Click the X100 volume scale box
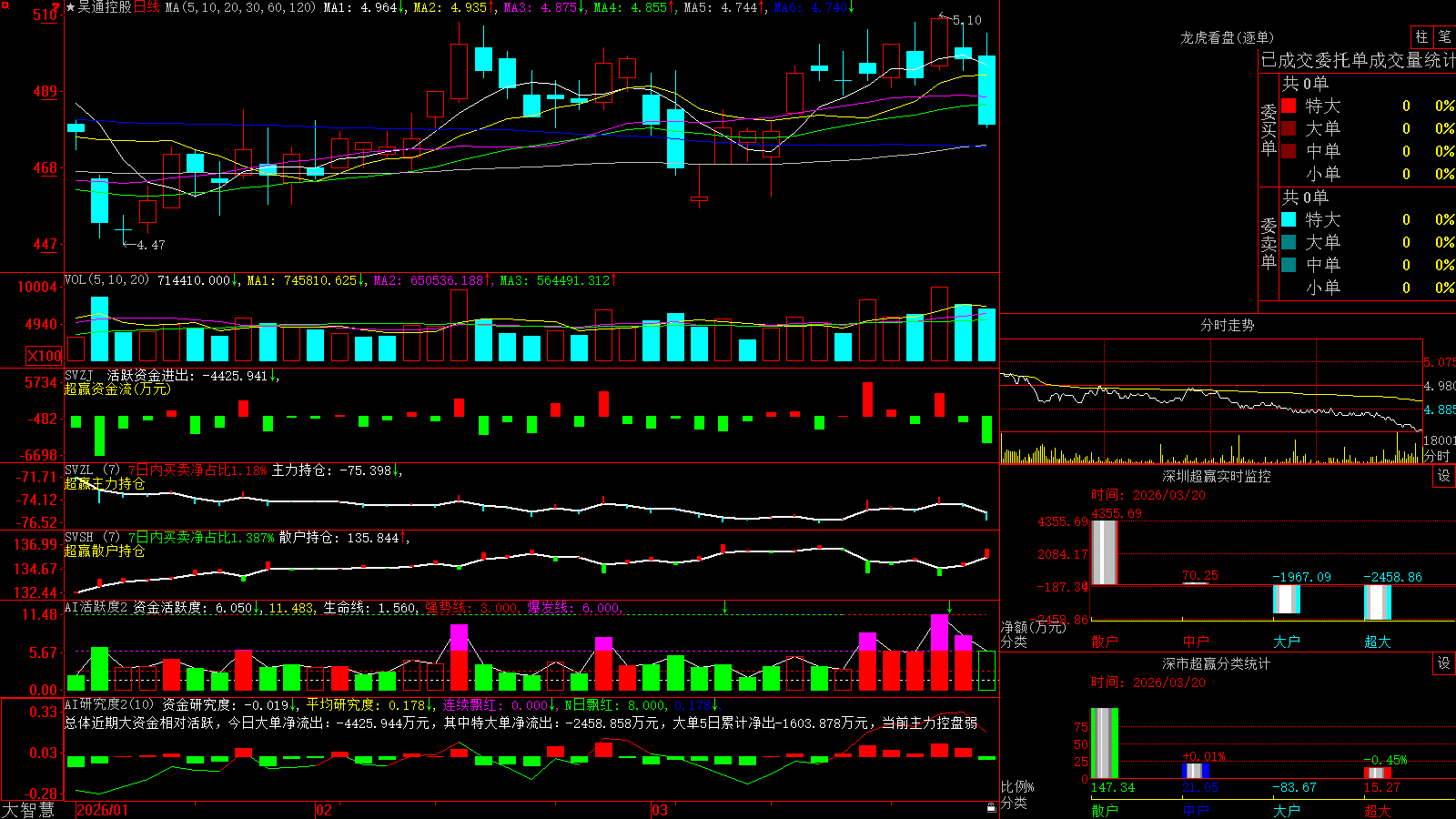The height and width of the screenshot is (819, 1456). point(44,356)
